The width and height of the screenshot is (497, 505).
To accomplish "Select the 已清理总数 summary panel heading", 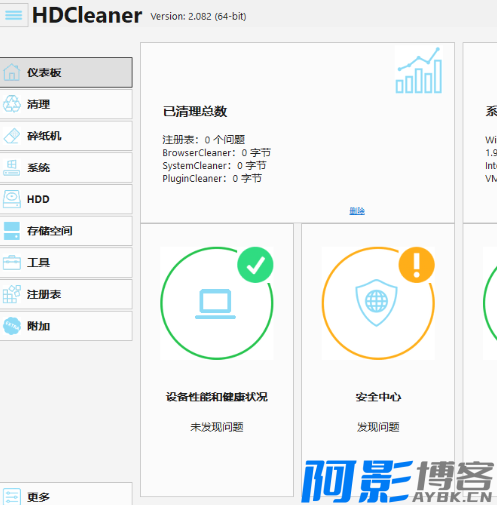I will (195, 111).
